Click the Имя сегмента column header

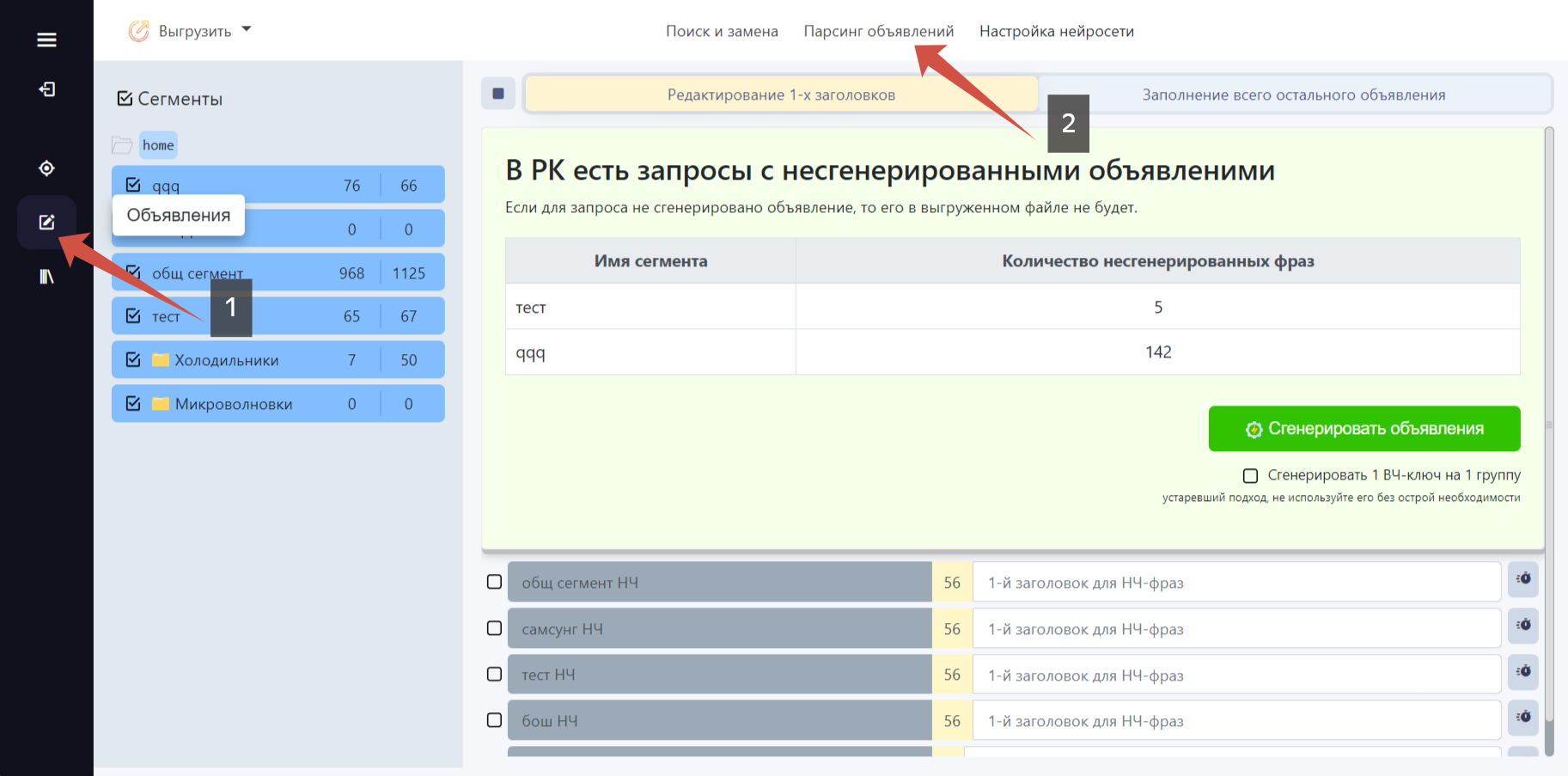pyautogui.click(x=651, y=261)
